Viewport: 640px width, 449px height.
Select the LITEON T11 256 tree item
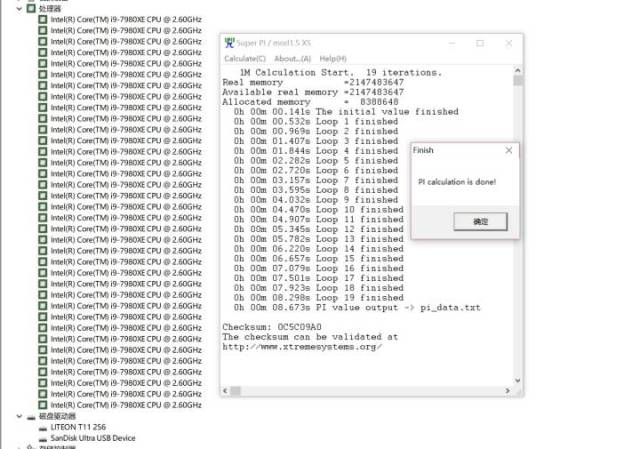(78, 427)
